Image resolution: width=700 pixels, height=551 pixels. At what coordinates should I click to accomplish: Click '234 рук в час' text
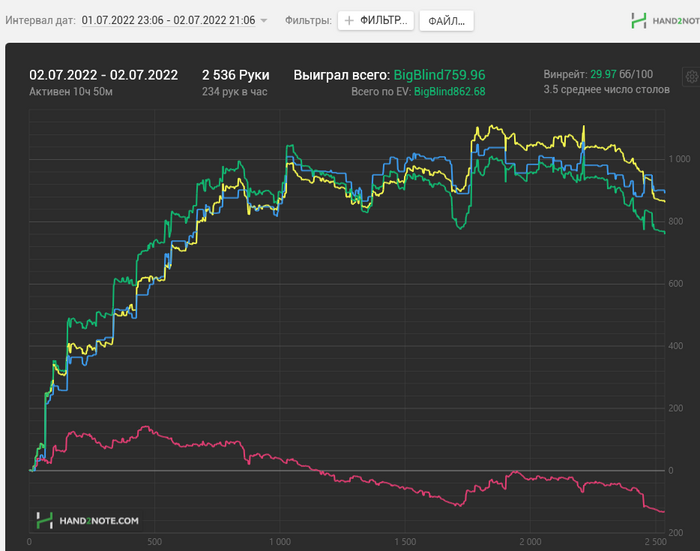coord(234,92)
